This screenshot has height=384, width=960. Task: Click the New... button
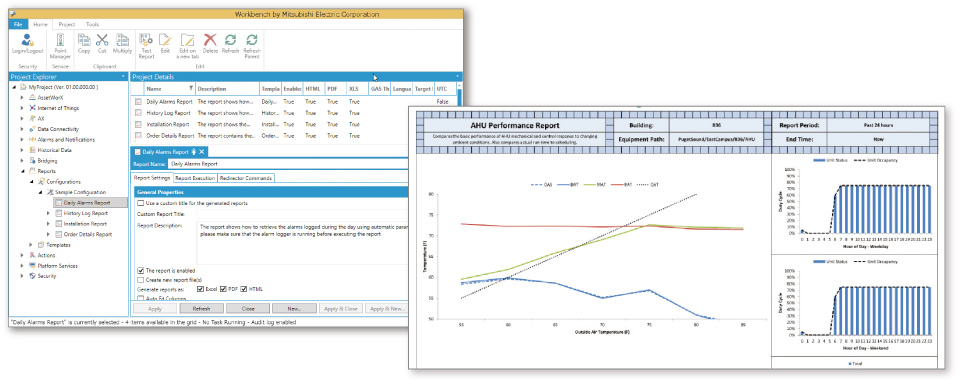295,309
